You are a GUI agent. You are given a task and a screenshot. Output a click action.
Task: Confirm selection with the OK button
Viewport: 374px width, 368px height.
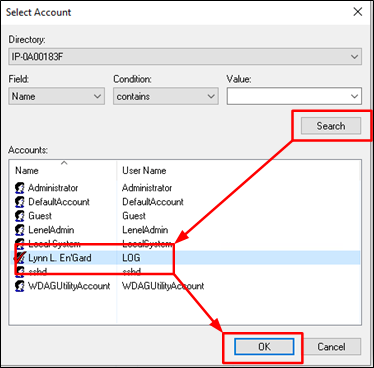coord(264,347)
